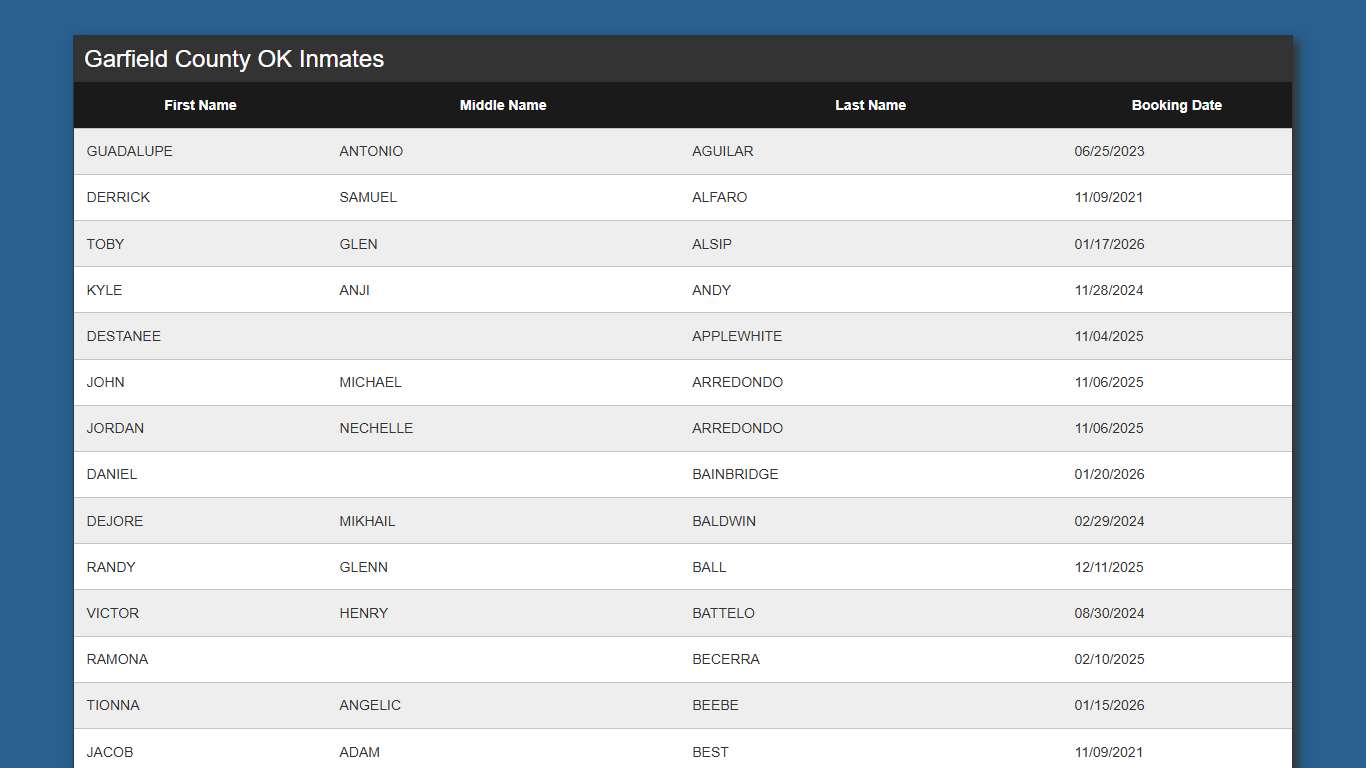Screen dimensions: 1366x768
Task: Click the middle name ANJI
Action: tap(355, 290)
